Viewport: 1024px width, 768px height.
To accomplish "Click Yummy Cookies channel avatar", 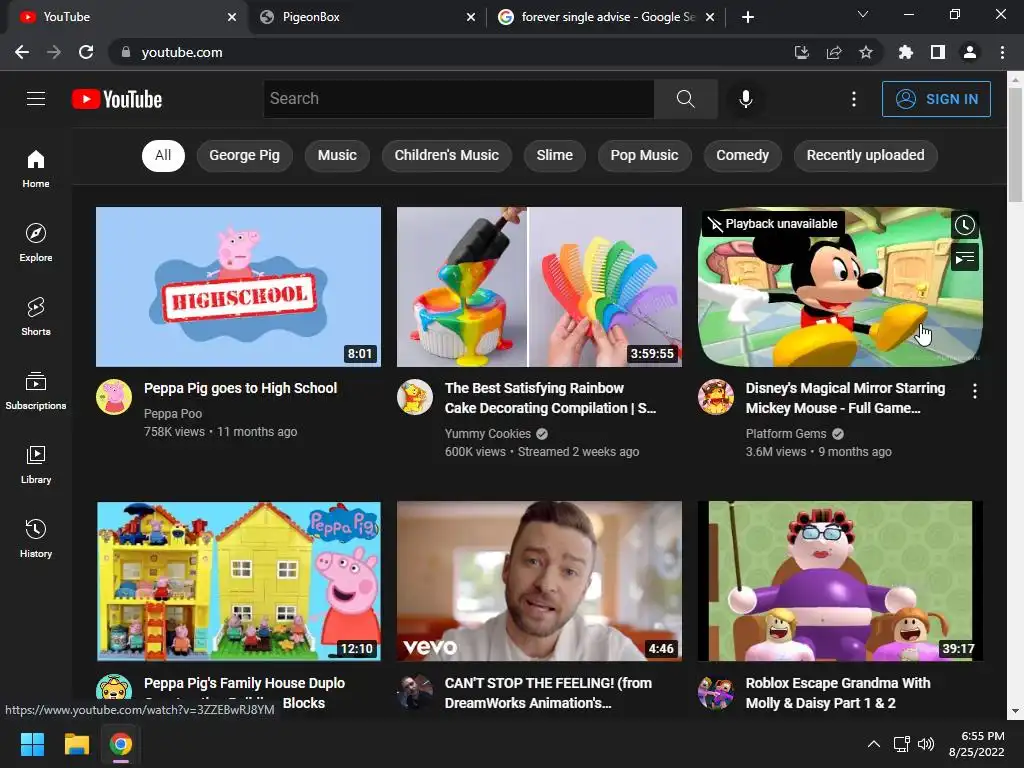I will (x=415, y=397).
